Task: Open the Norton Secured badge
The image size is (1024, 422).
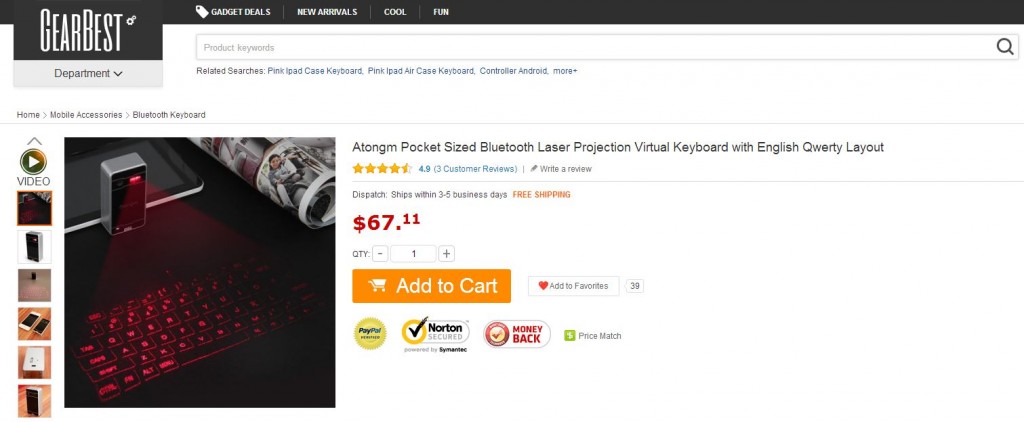Action: click(435, 334)
